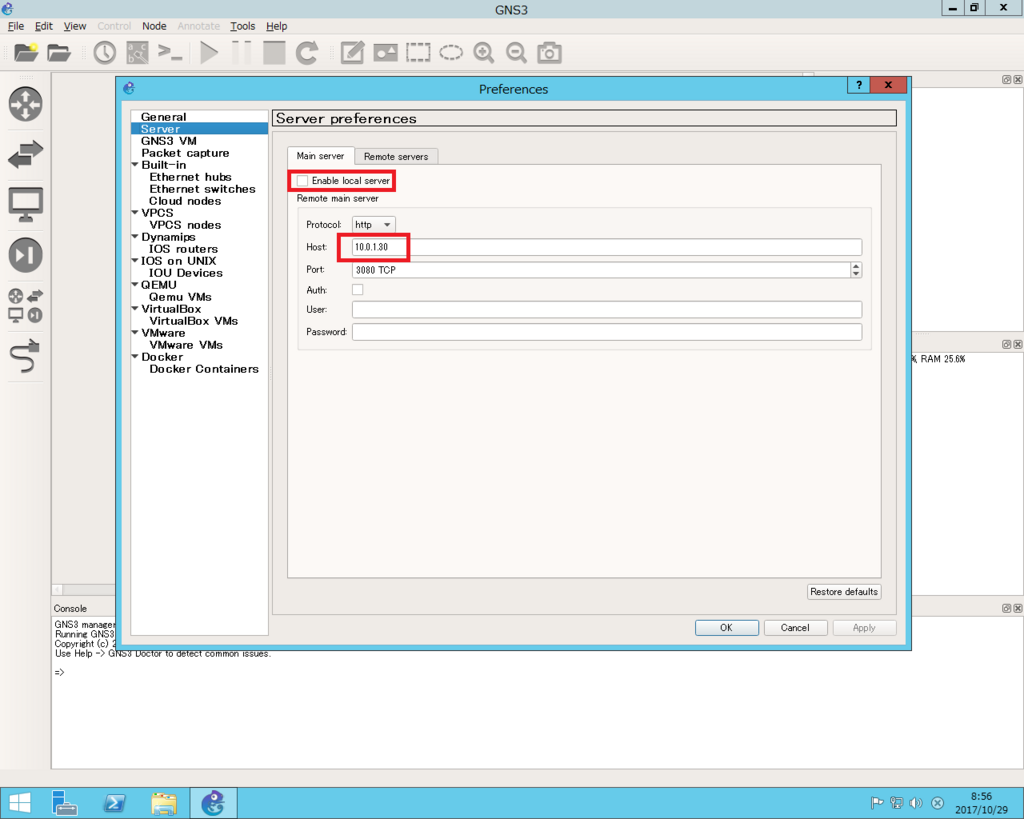Click the Password input field
1024x819 pixels.
(x=607, y=332)
